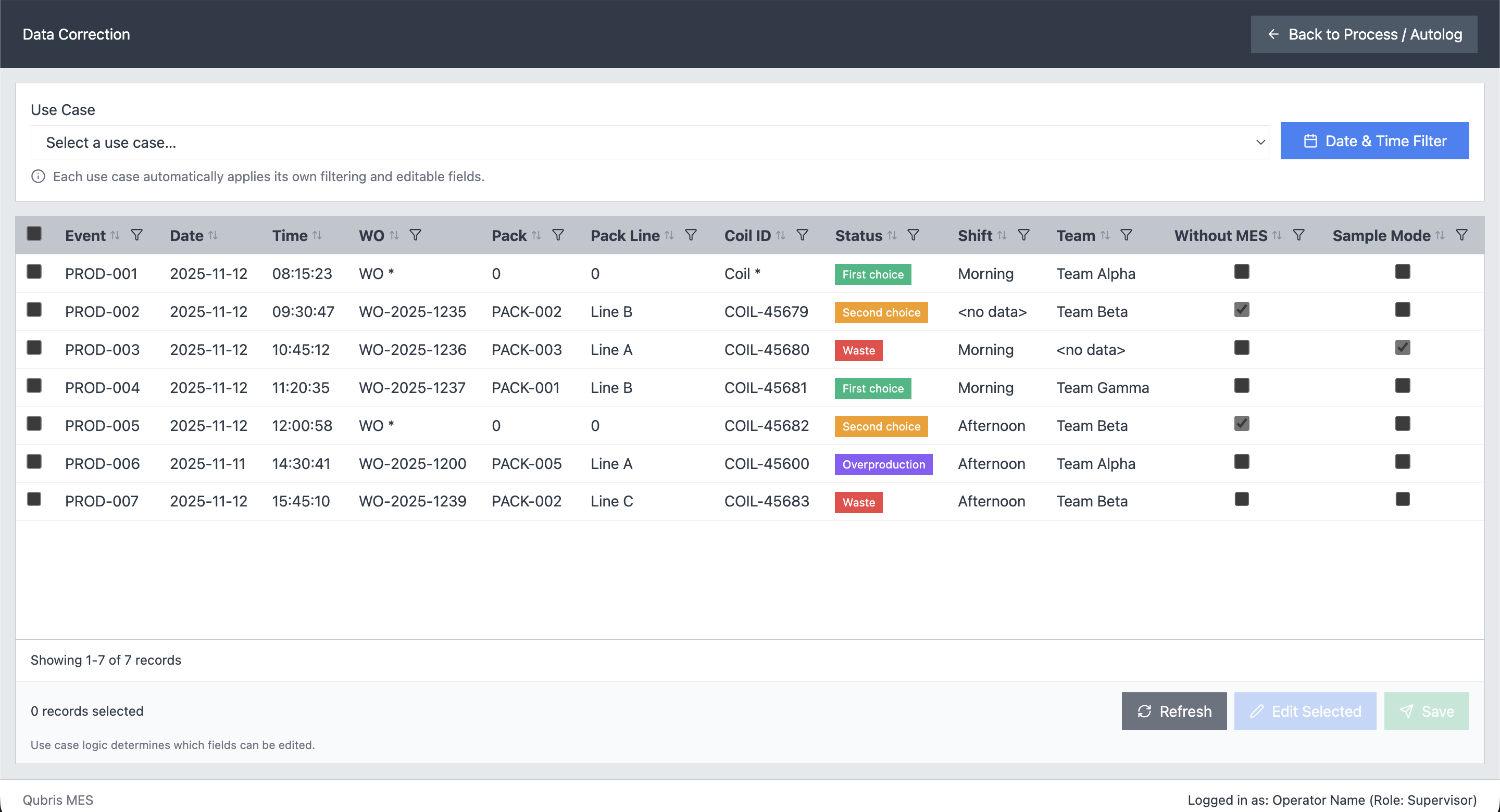Open the Use Case dropdown
The image size is (1500, 812).
pos(649,143)
